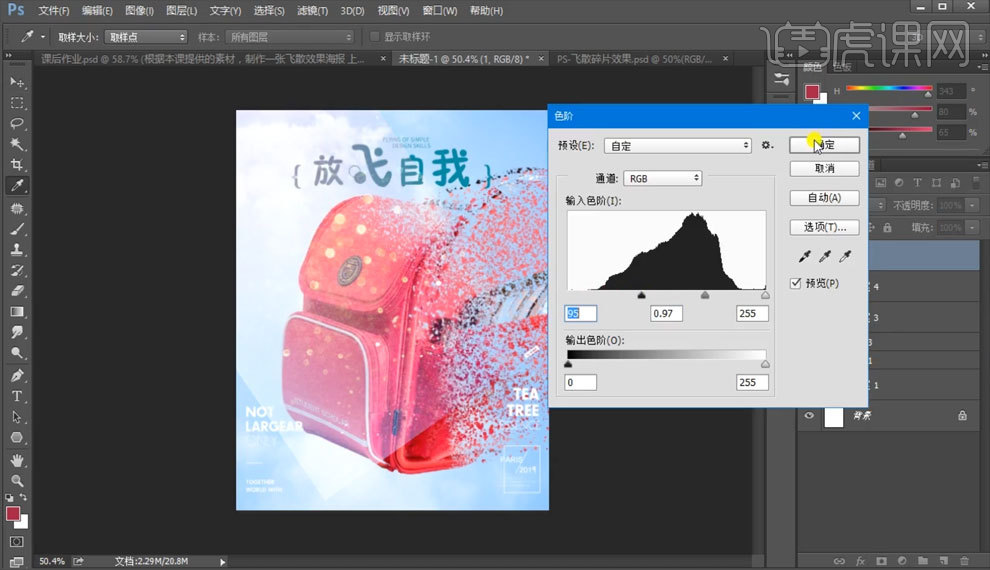
Task: Click the input shadow value field 95
Action: coord(580,313)
